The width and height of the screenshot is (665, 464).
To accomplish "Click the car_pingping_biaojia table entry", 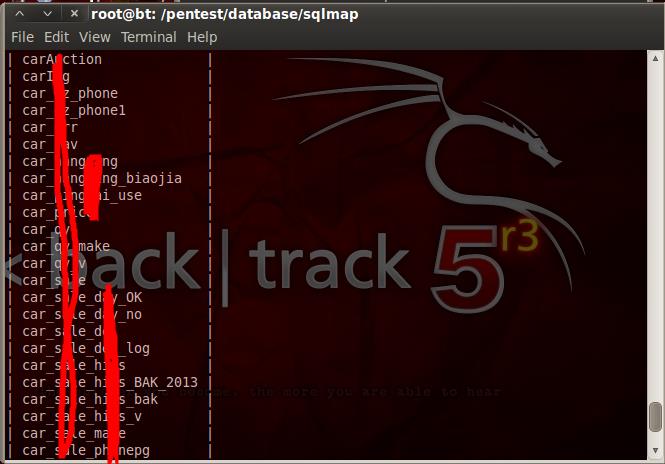I will 102,178.
